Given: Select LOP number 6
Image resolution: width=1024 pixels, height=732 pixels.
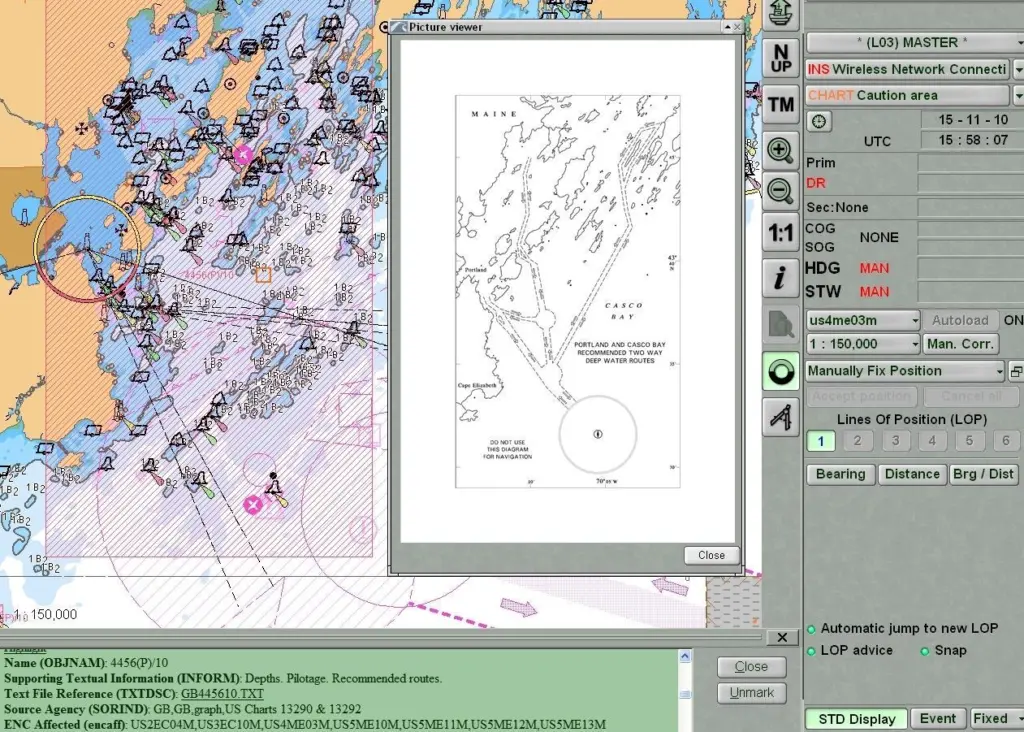Looking at the screenshot, I should coord(1006,441).
